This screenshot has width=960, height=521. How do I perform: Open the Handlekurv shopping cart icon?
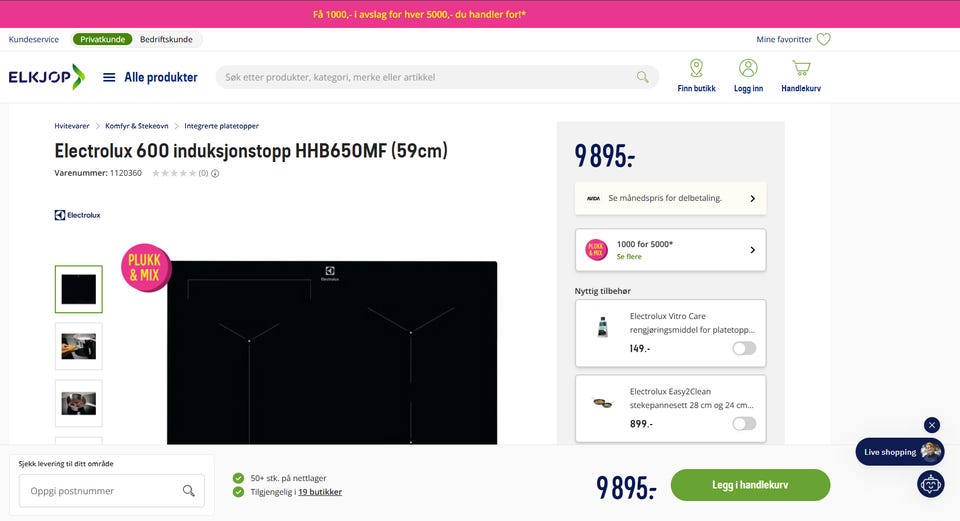[801, 67]
